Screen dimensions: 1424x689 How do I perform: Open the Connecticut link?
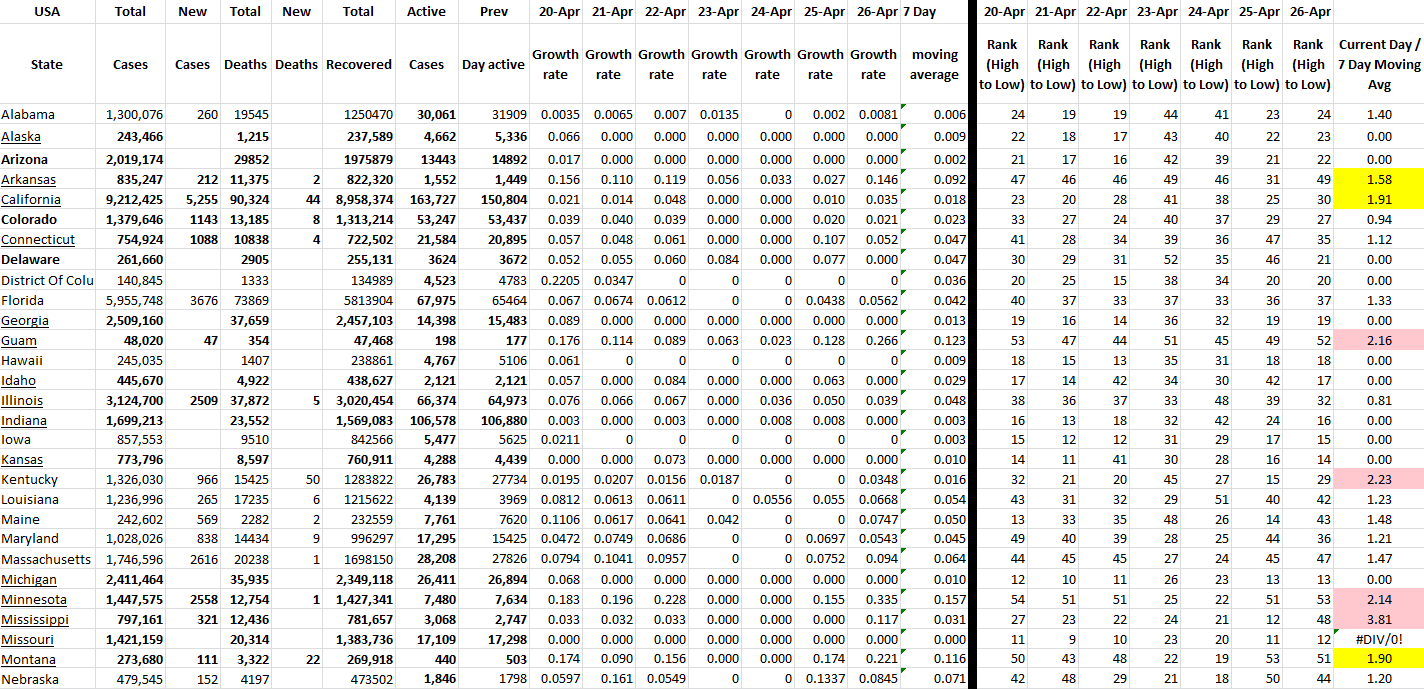coord(38,240)
